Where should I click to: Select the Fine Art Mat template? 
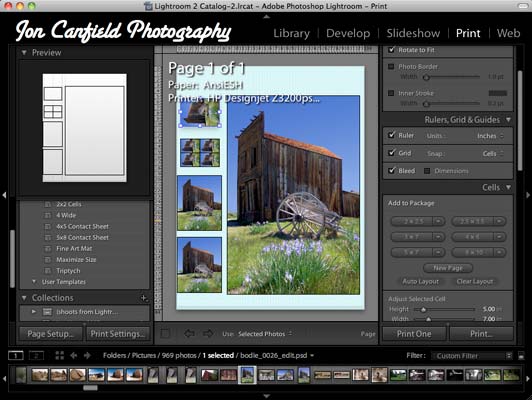click(74, 248)
